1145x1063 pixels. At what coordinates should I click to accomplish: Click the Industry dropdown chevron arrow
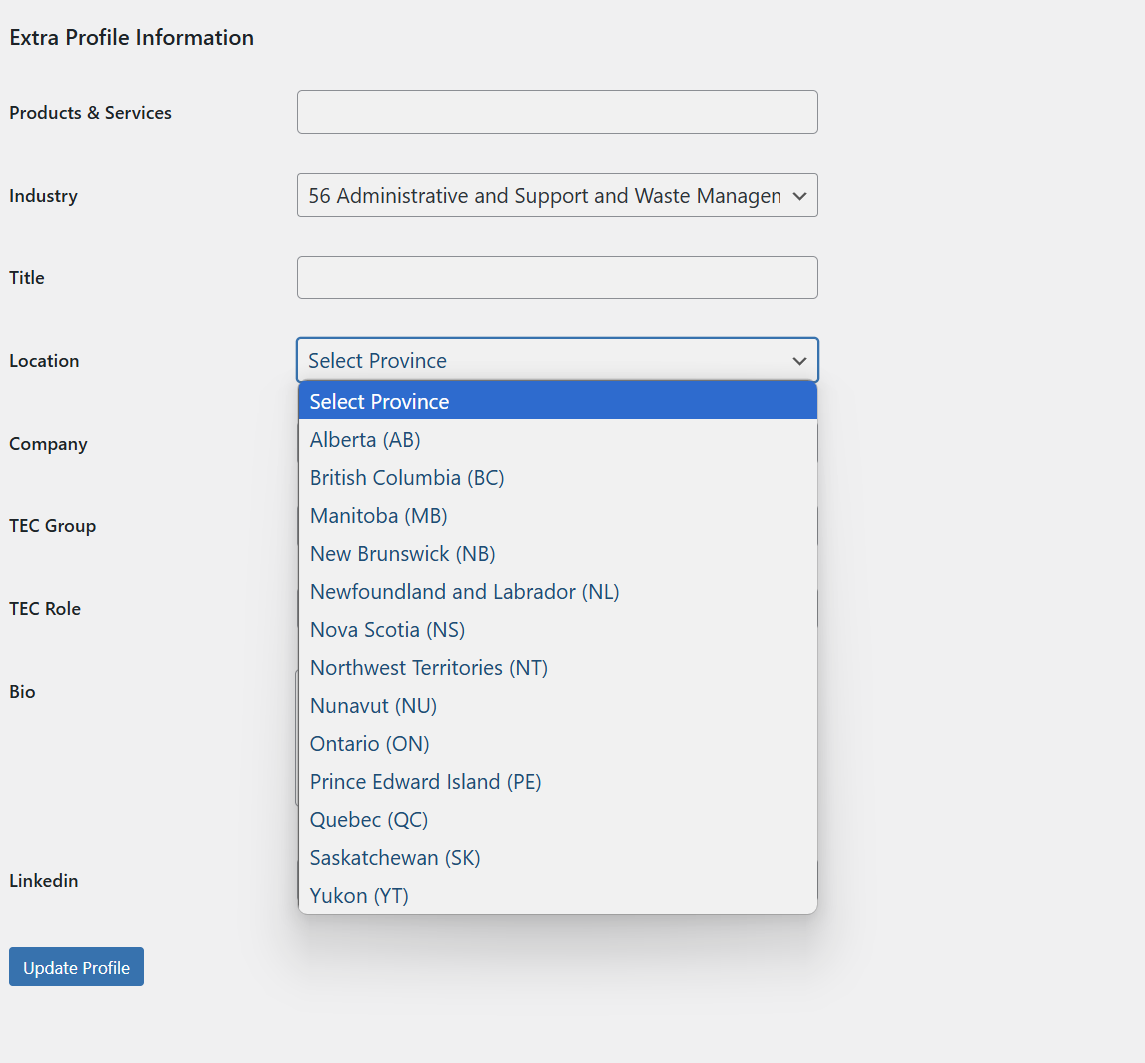799,196
